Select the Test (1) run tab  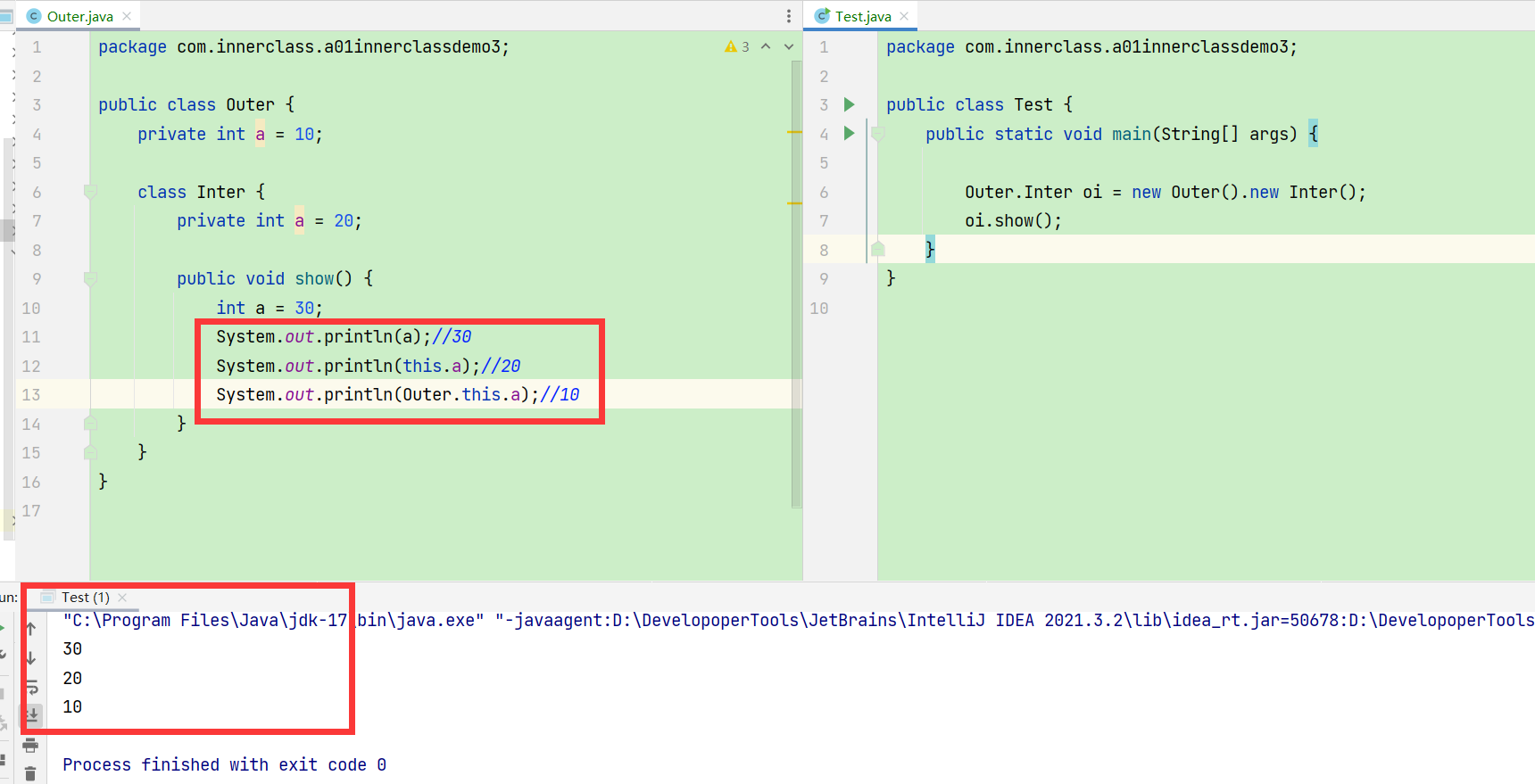[85, 598]
